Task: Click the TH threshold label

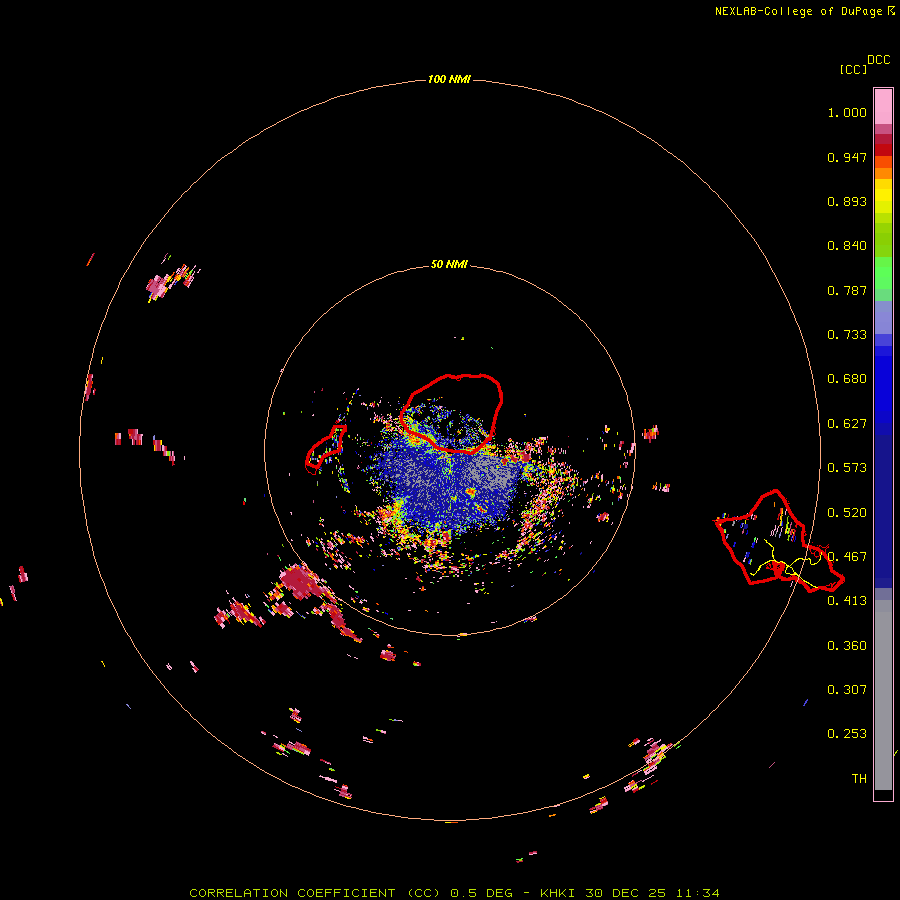Action: [859, 779]
